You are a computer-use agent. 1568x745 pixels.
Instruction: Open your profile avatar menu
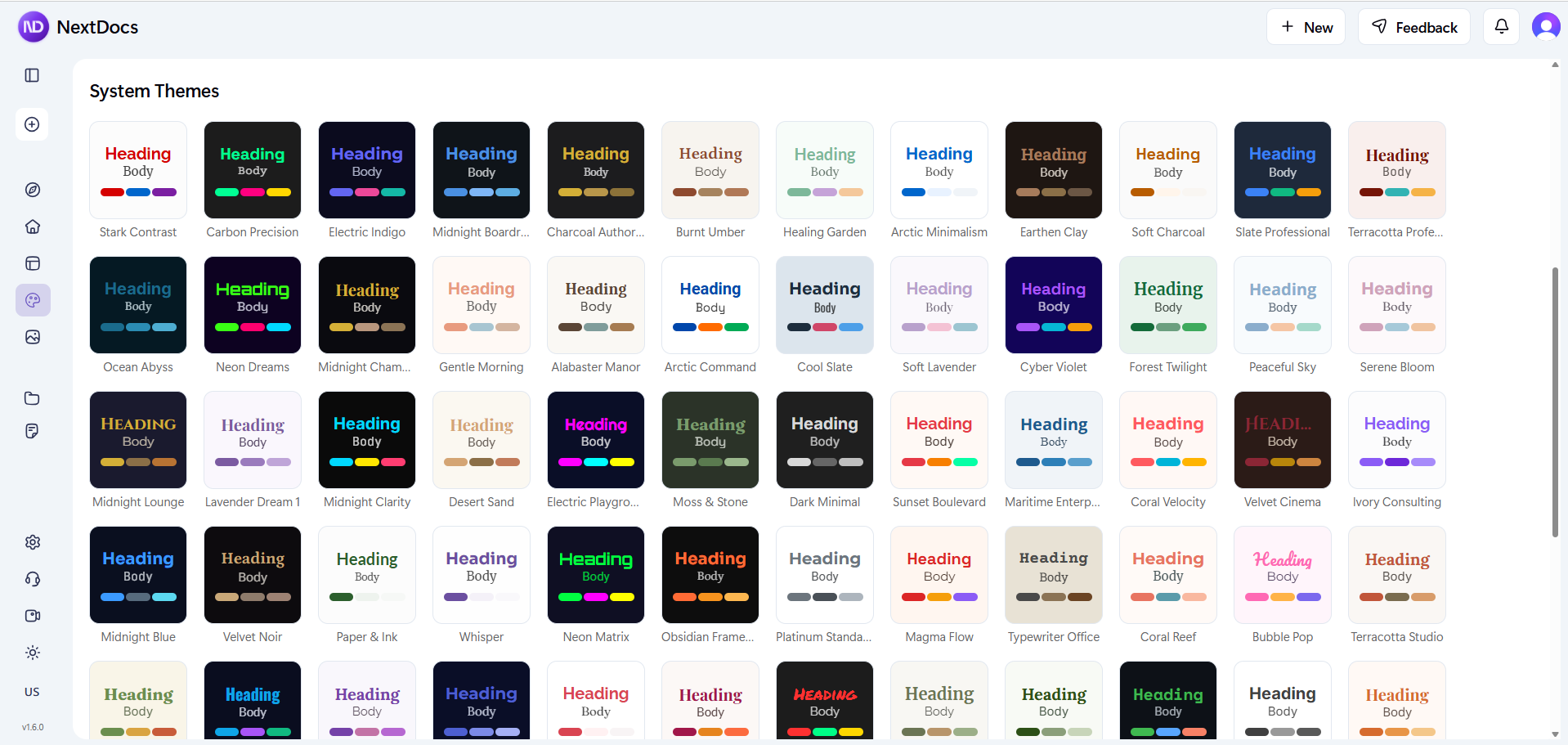coord(1545,26)
